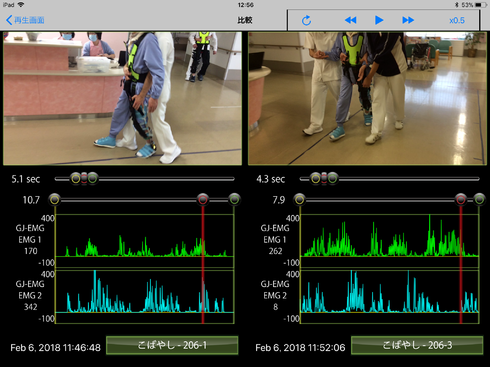
Task: Select red position marker on right 7.9 timeline
Action: coord(461,200)
